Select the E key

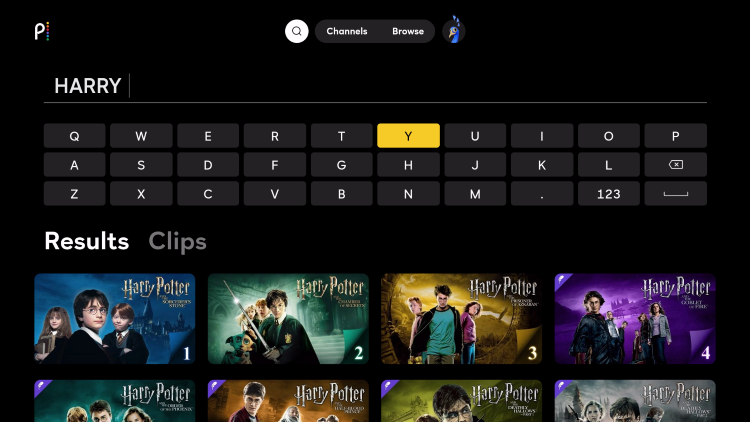[208, 136]
